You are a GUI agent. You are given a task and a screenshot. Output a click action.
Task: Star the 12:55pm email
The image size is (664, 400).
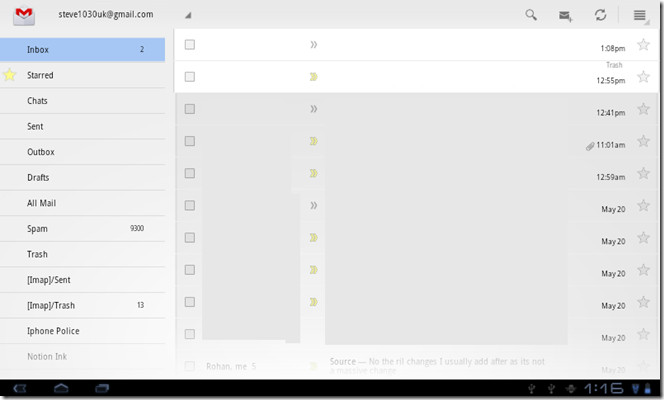pyautogui.click(x=643, y=77)
